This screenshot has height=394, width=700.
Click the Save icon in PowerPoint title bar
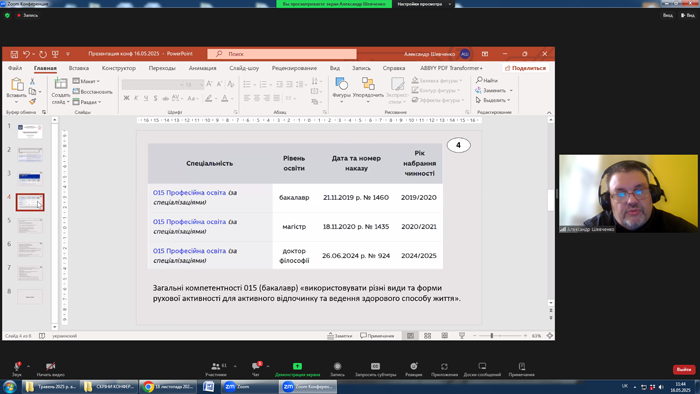(x=14, y=54)
